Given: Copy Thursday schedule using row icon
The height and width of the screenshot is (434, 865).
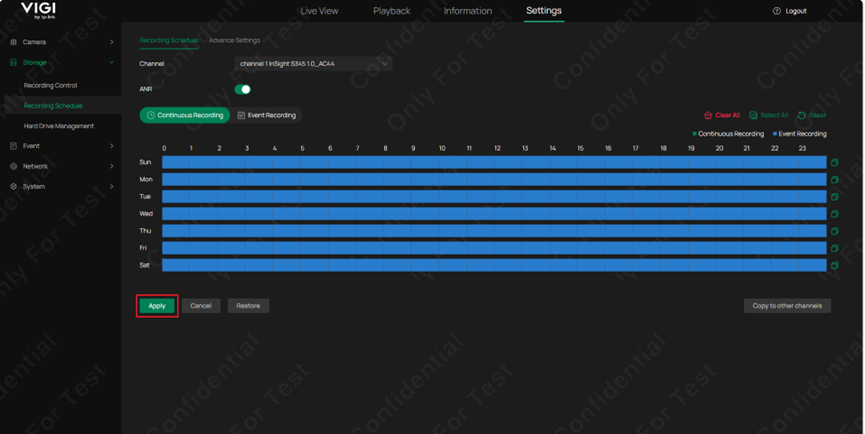Looking at the screenshot, I should point(835,231).
